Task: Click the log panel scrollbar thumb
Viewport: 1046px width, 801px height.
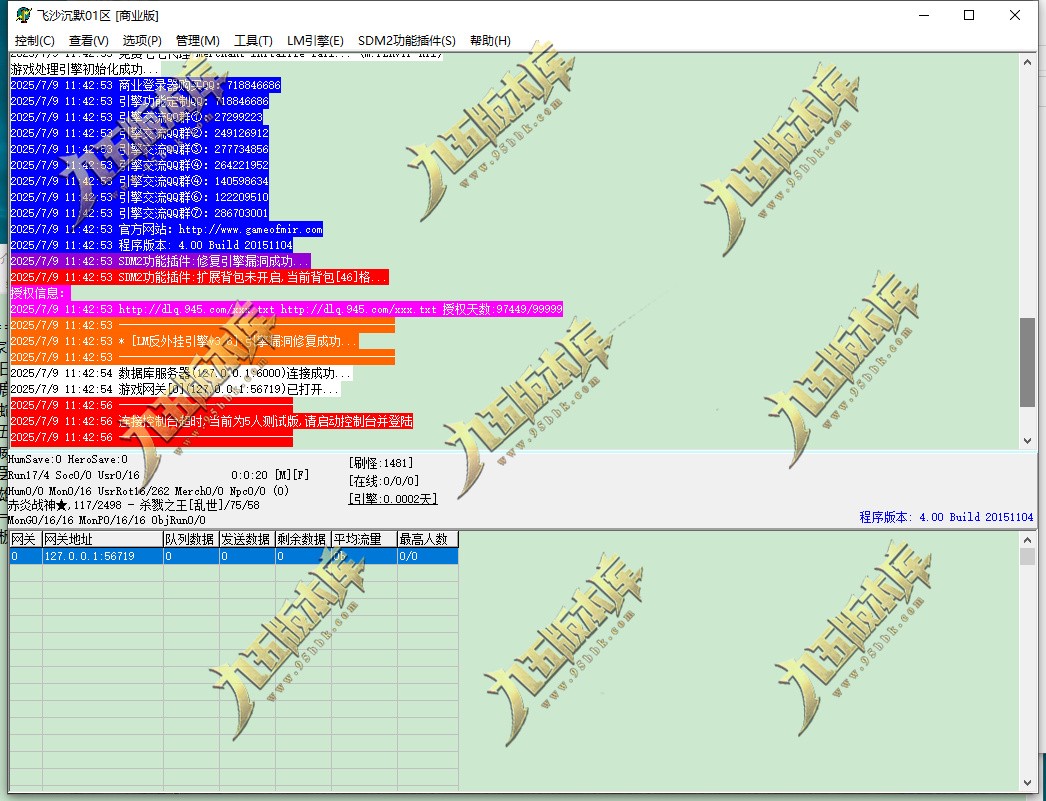Action: pos(1027,362)
